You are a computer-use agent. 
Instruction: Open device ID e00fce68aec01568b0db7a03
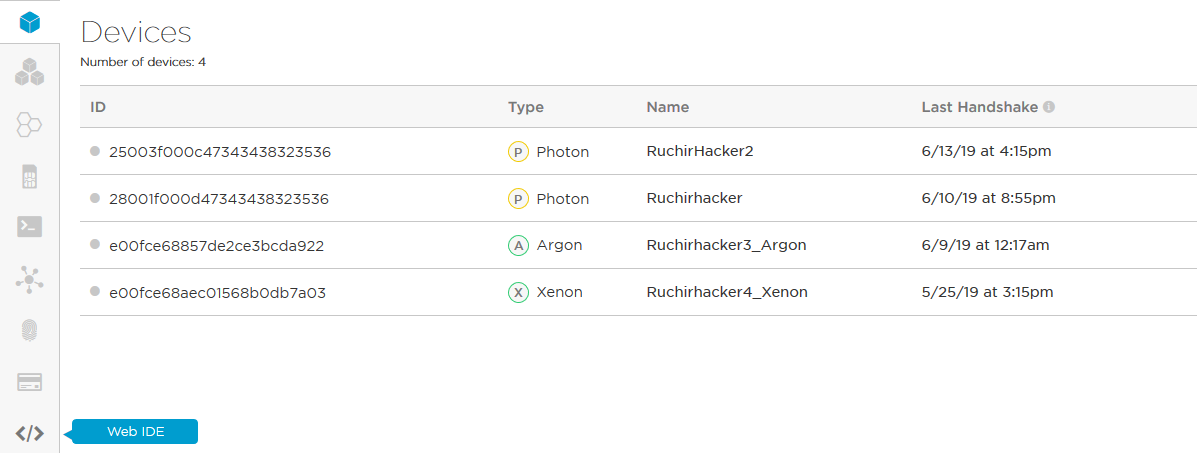click(217, 292)
